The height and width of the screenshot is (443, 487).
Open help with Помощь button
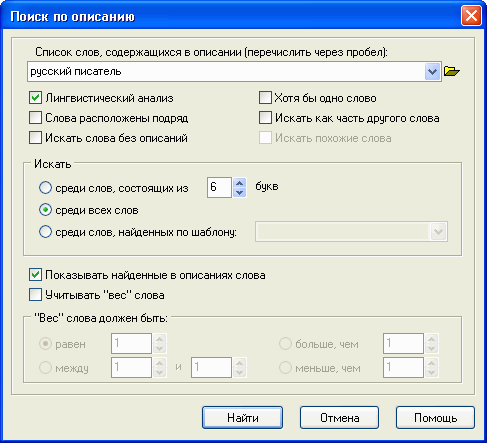coord(435,418)
